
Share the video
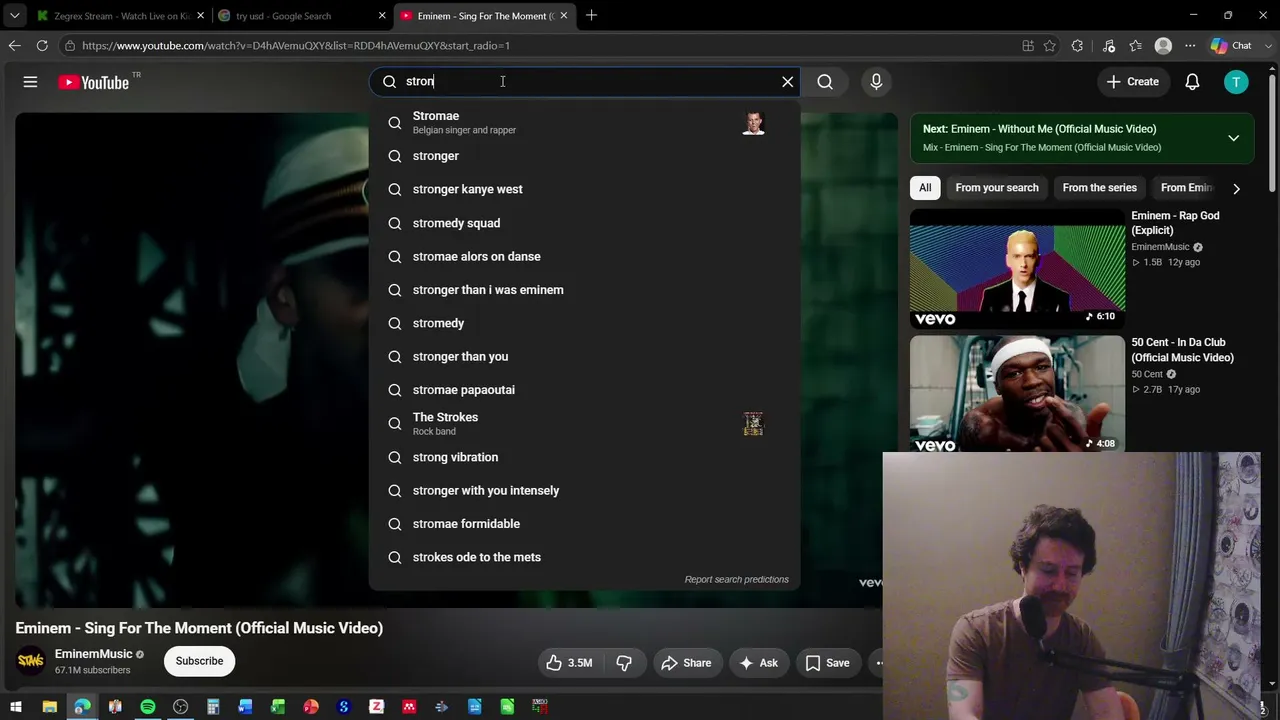click(686, 662)
